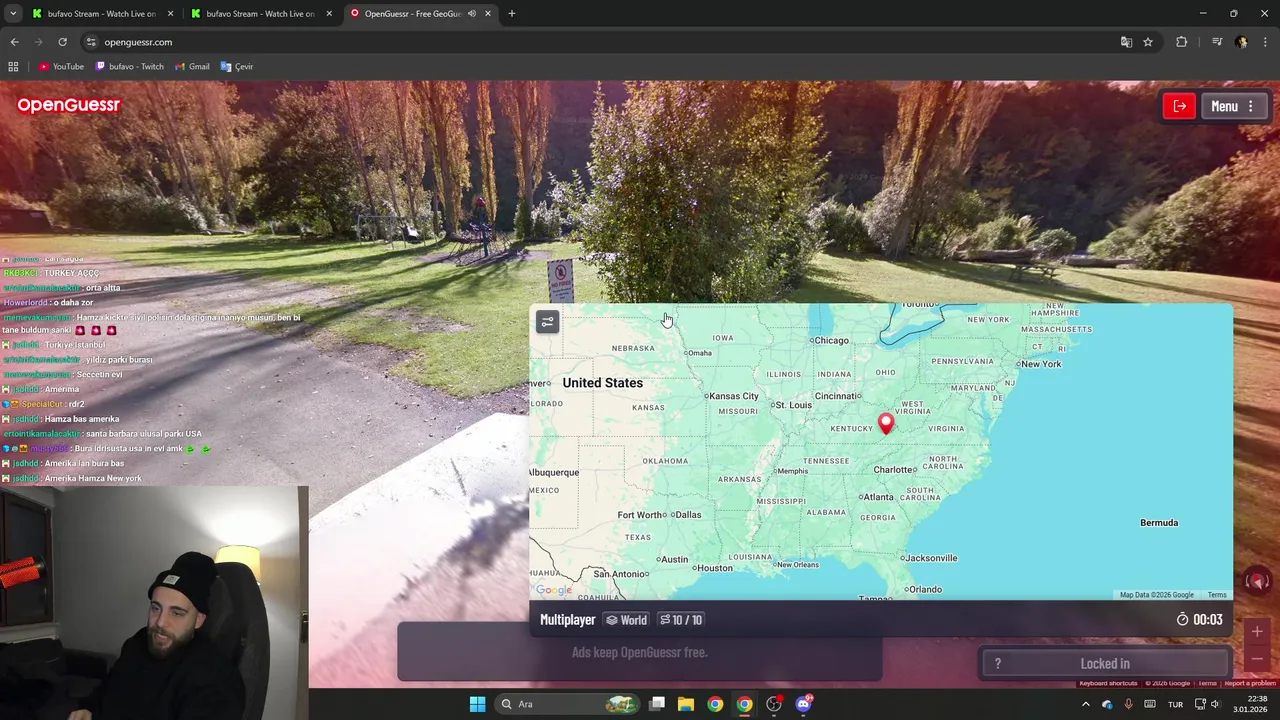This screenshot has width=1280, height=720.
Task: Mute the OpenGuessr tab audio icon
Action: pyautogui.click(x=471, y=13)
